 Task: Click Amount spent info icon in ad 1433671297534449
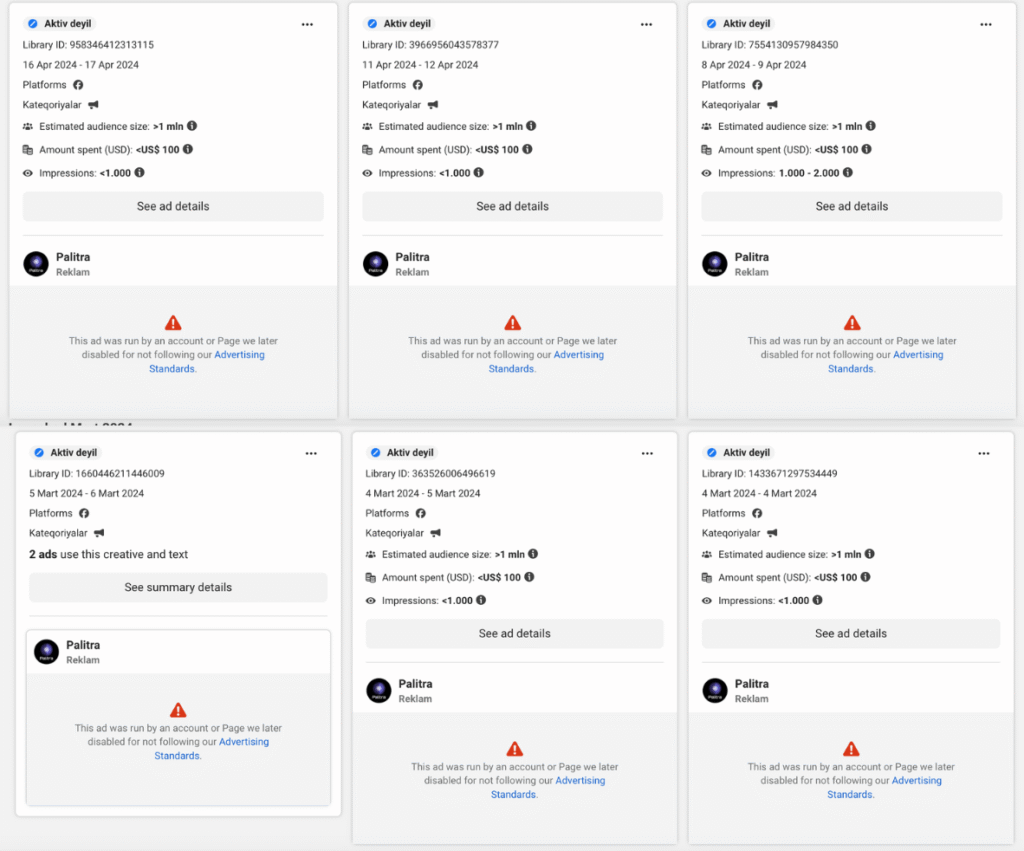pyautogui.click(x=866, y=577)
